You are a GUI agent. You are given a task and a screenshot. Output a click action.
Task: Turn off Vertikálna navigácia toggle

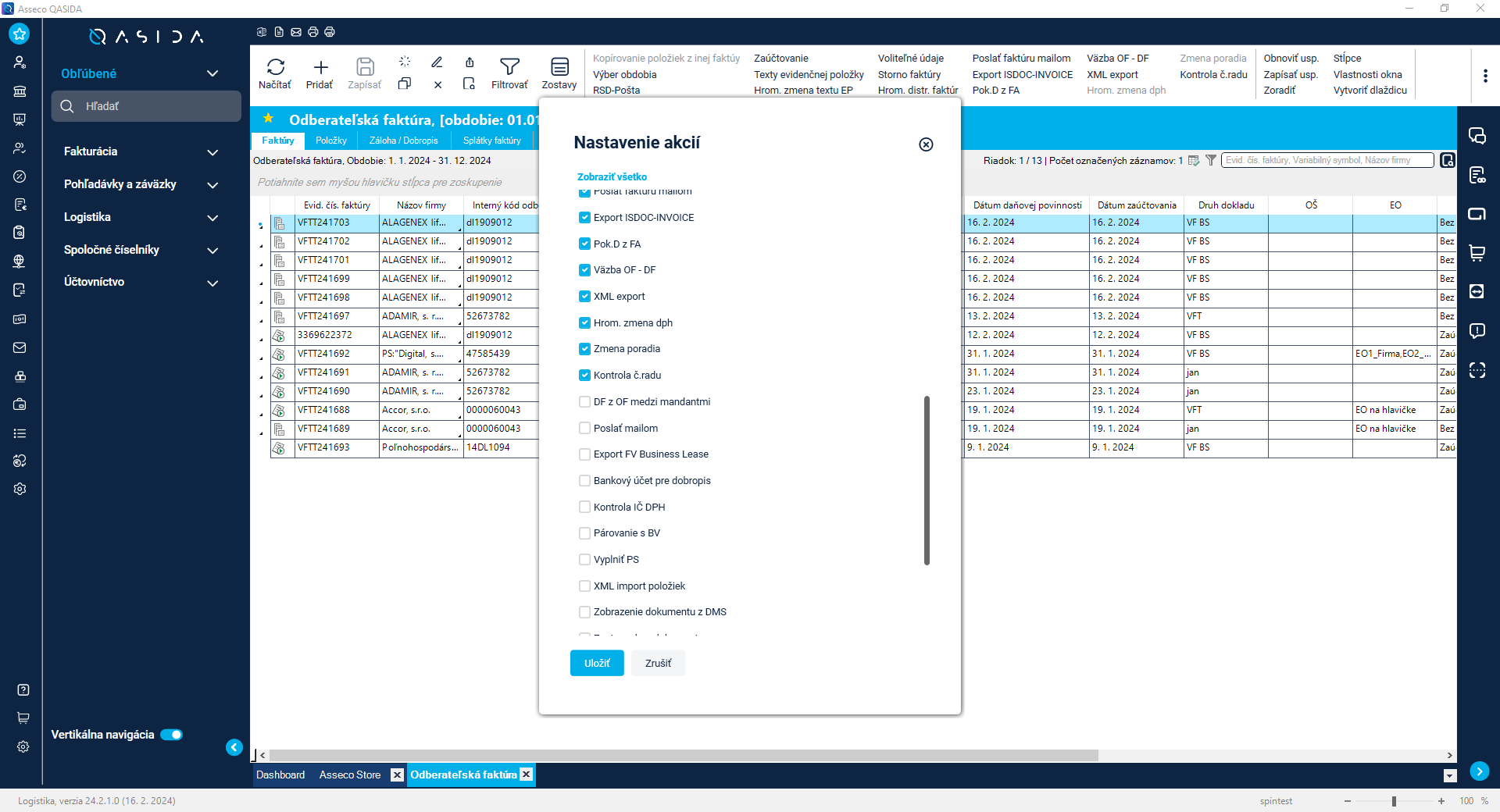point(171,735)
